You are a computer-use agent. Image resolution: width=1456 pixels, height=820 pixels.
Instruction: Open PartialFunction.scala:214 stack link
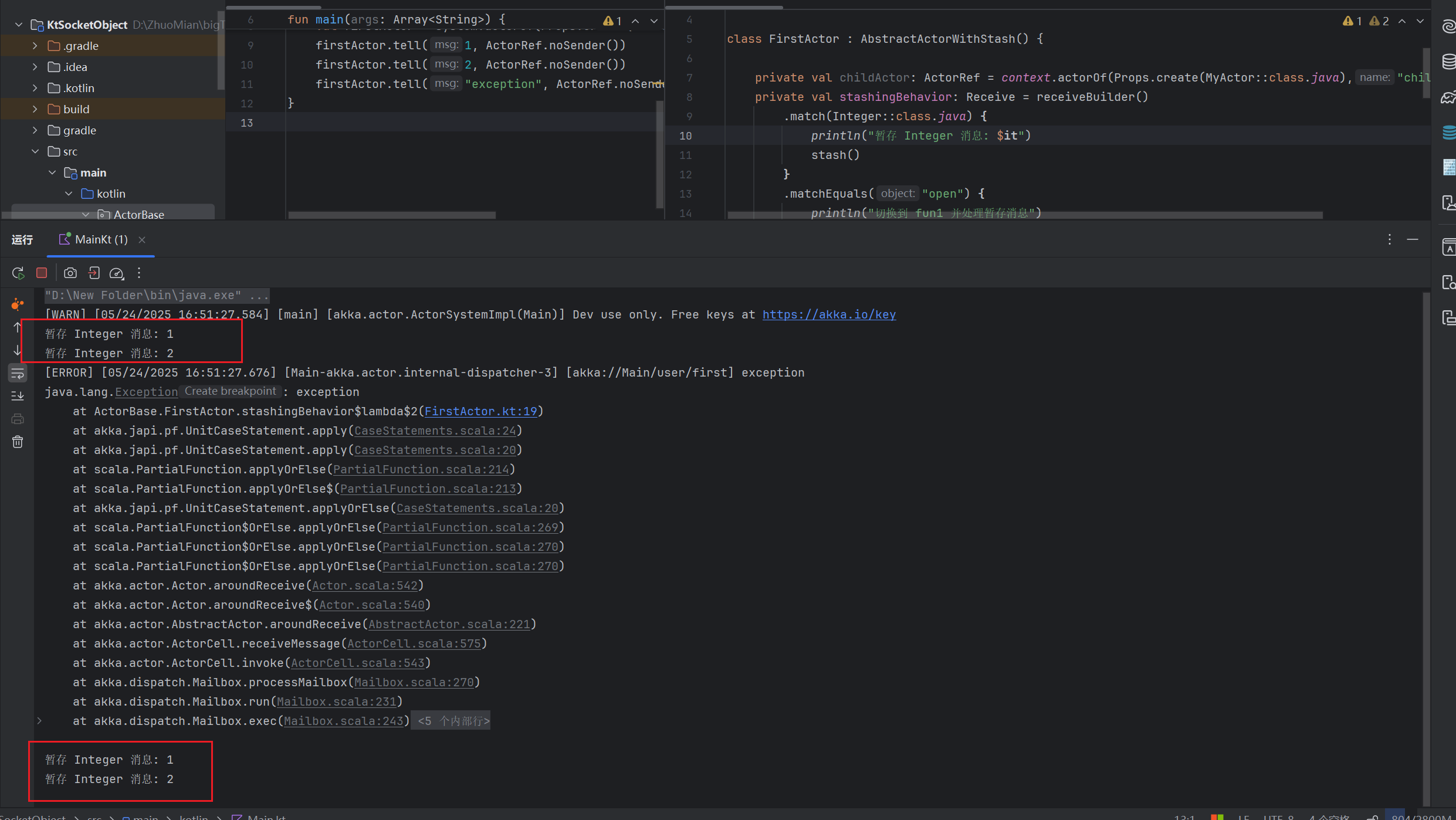421,469
